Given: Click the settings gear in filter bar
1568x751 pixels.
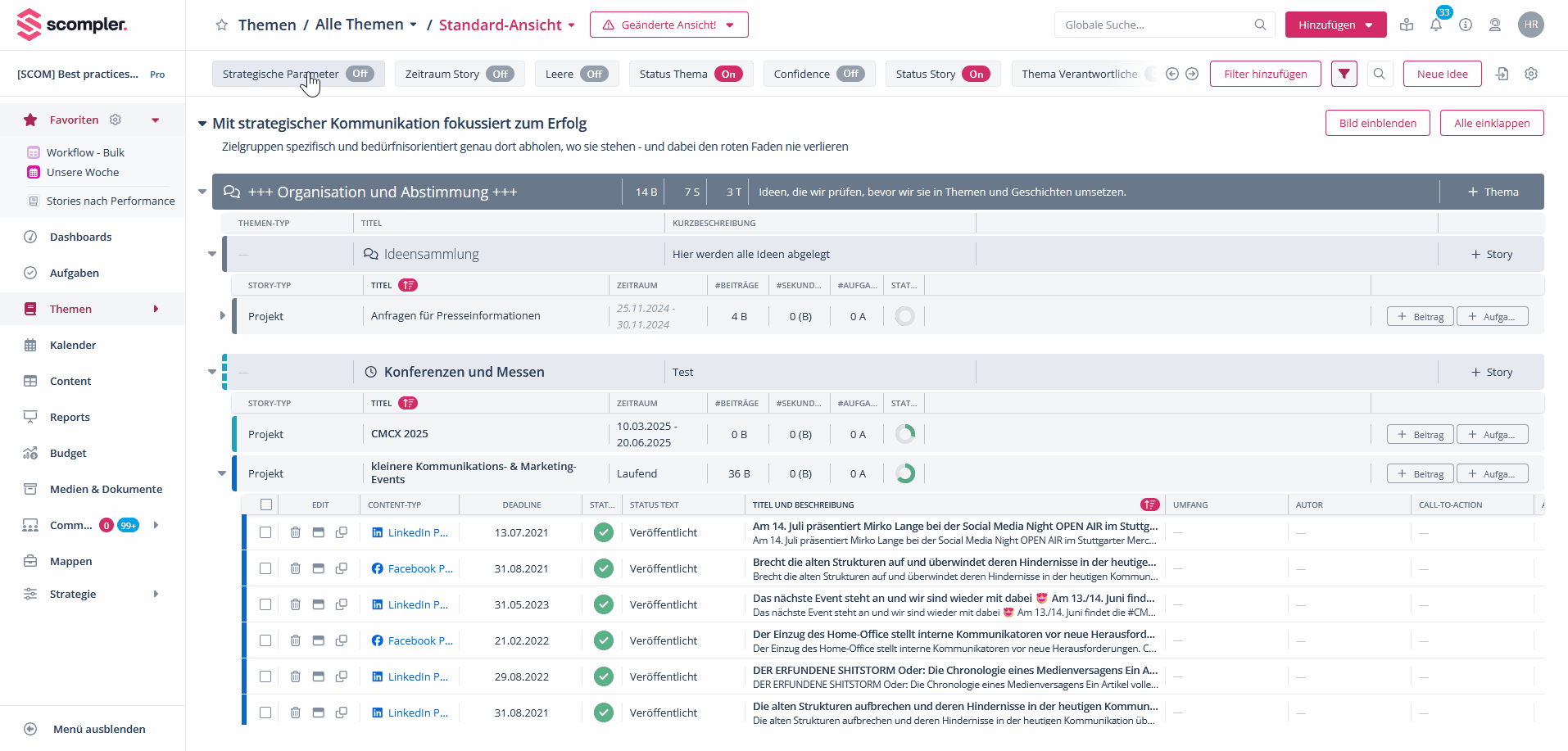Looking at the screenshot, I should click(x=1530, y=74).
